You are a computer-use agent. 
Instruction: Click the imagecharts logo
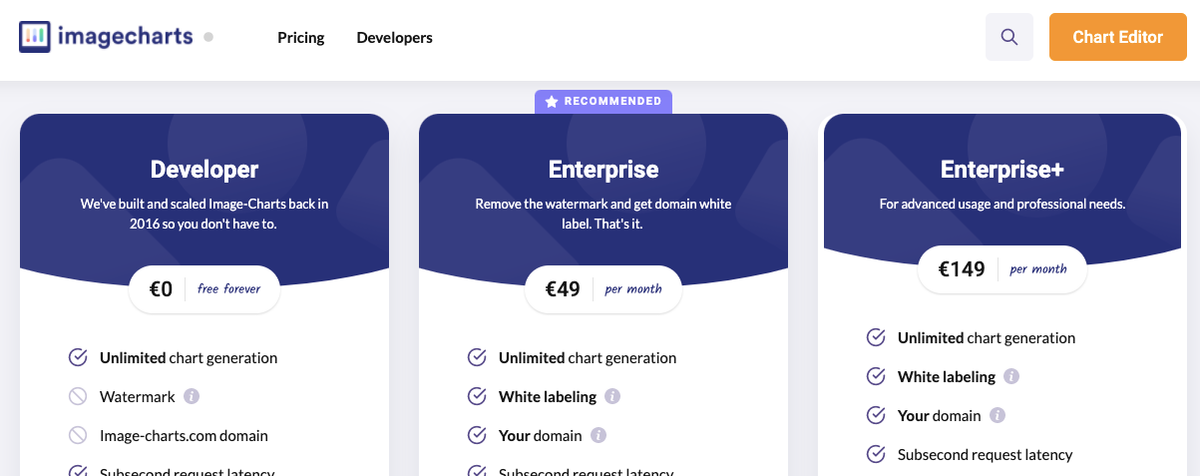point(107,37)
